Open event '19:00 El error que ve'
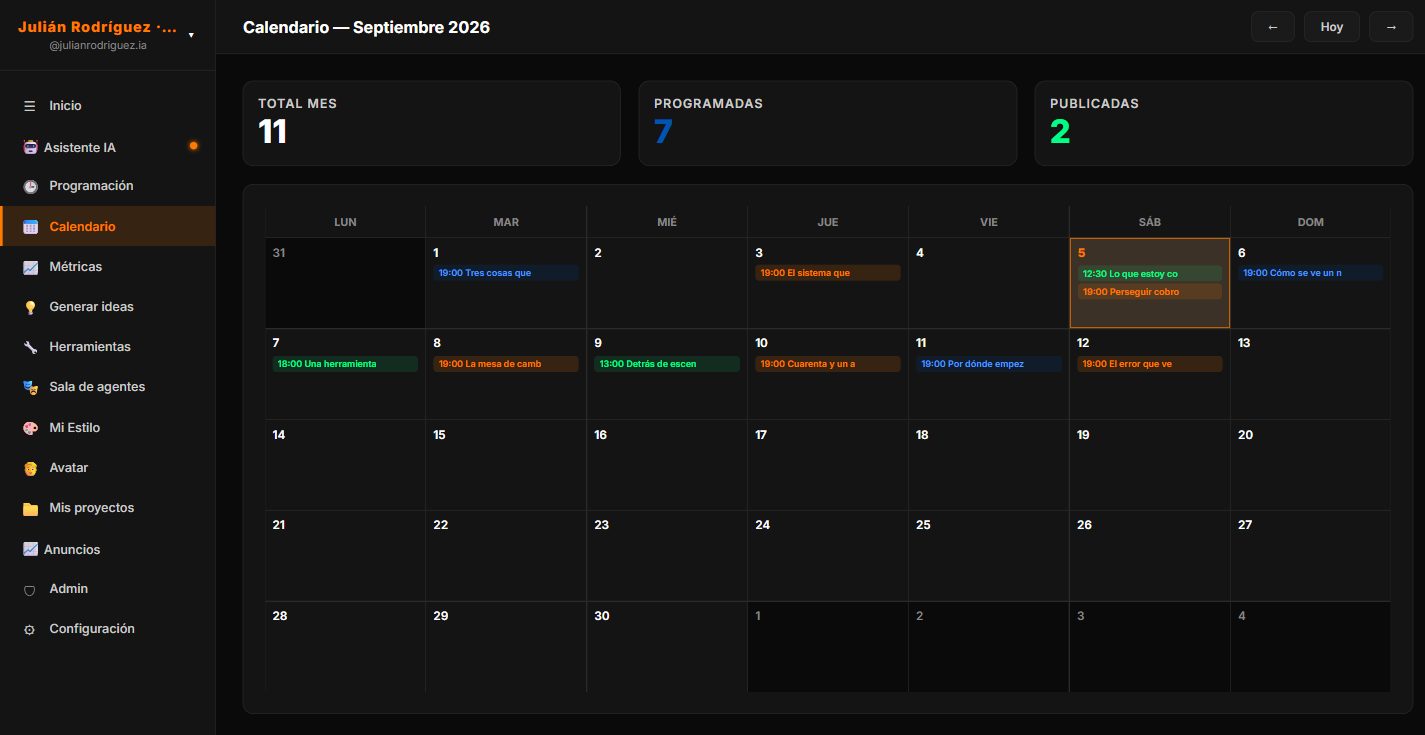 [x=1150, y=364]
